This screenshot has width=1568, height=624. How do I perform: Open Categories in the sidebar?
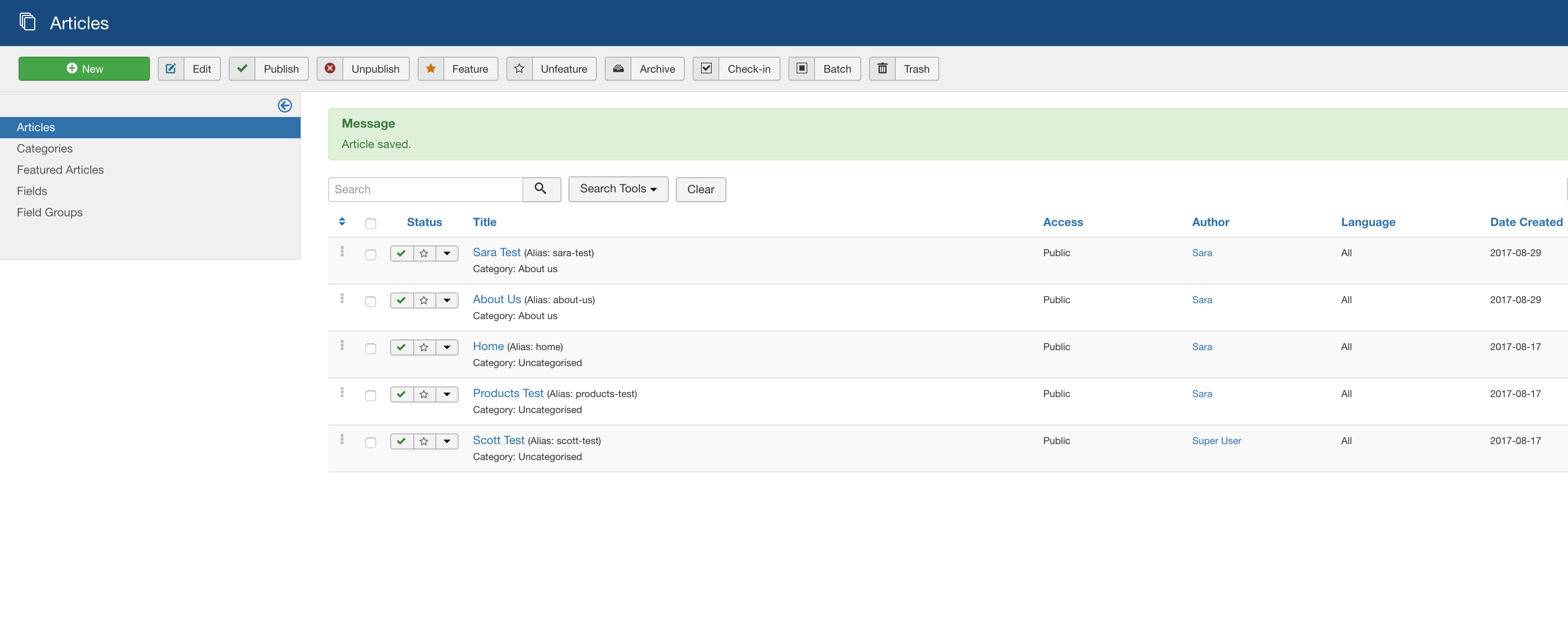(44, 148)
